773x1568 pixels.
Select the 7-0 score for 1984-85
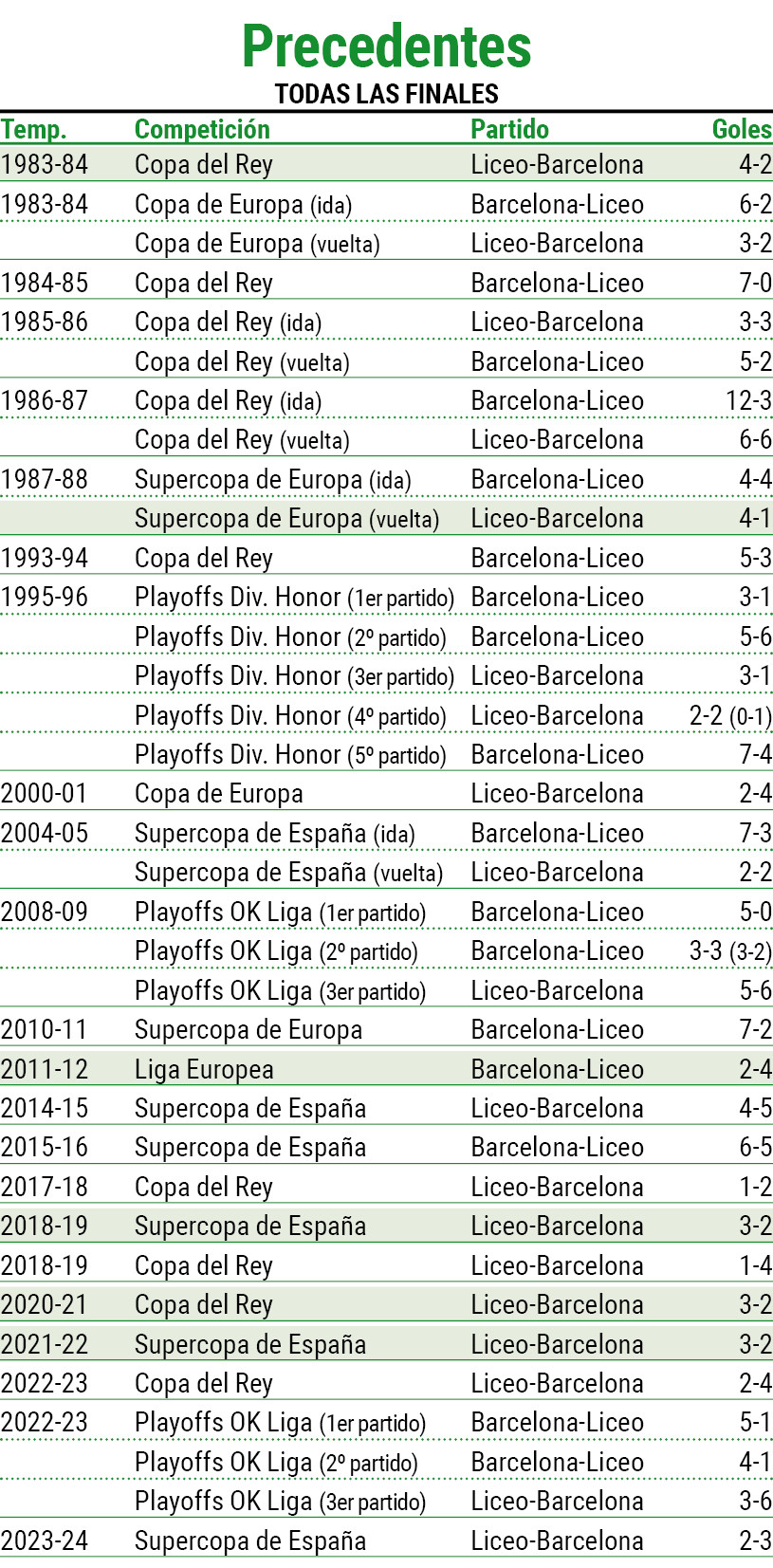point(756,283)
